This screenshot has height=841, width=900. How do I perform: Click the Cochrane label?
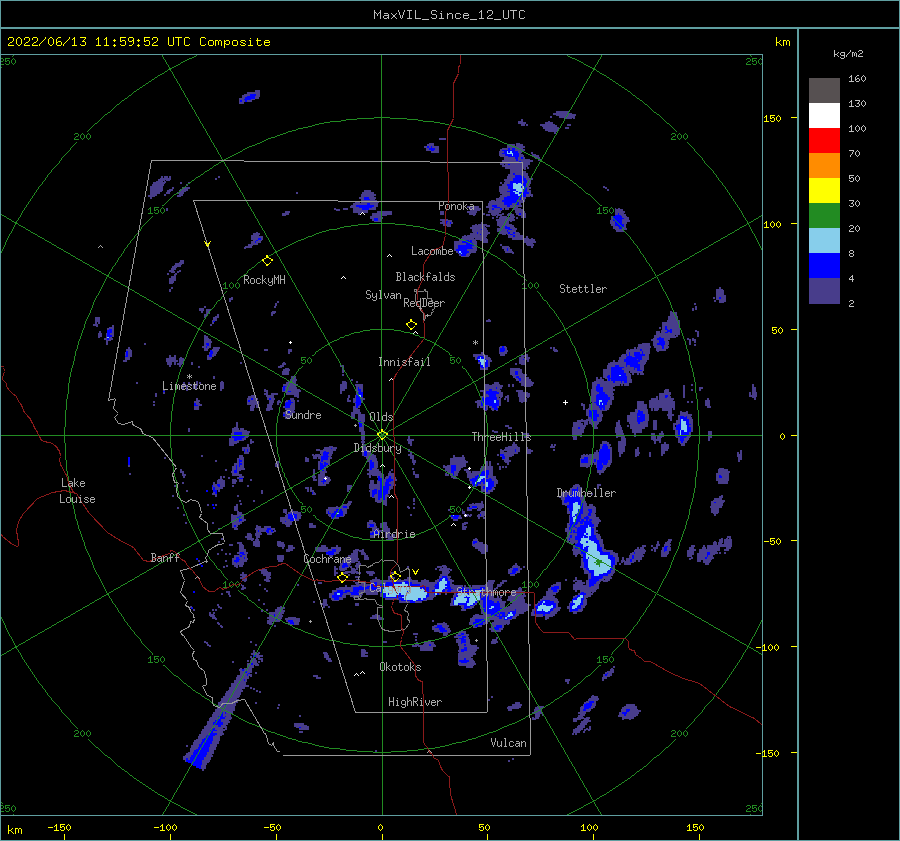click(x=327, y=559)
